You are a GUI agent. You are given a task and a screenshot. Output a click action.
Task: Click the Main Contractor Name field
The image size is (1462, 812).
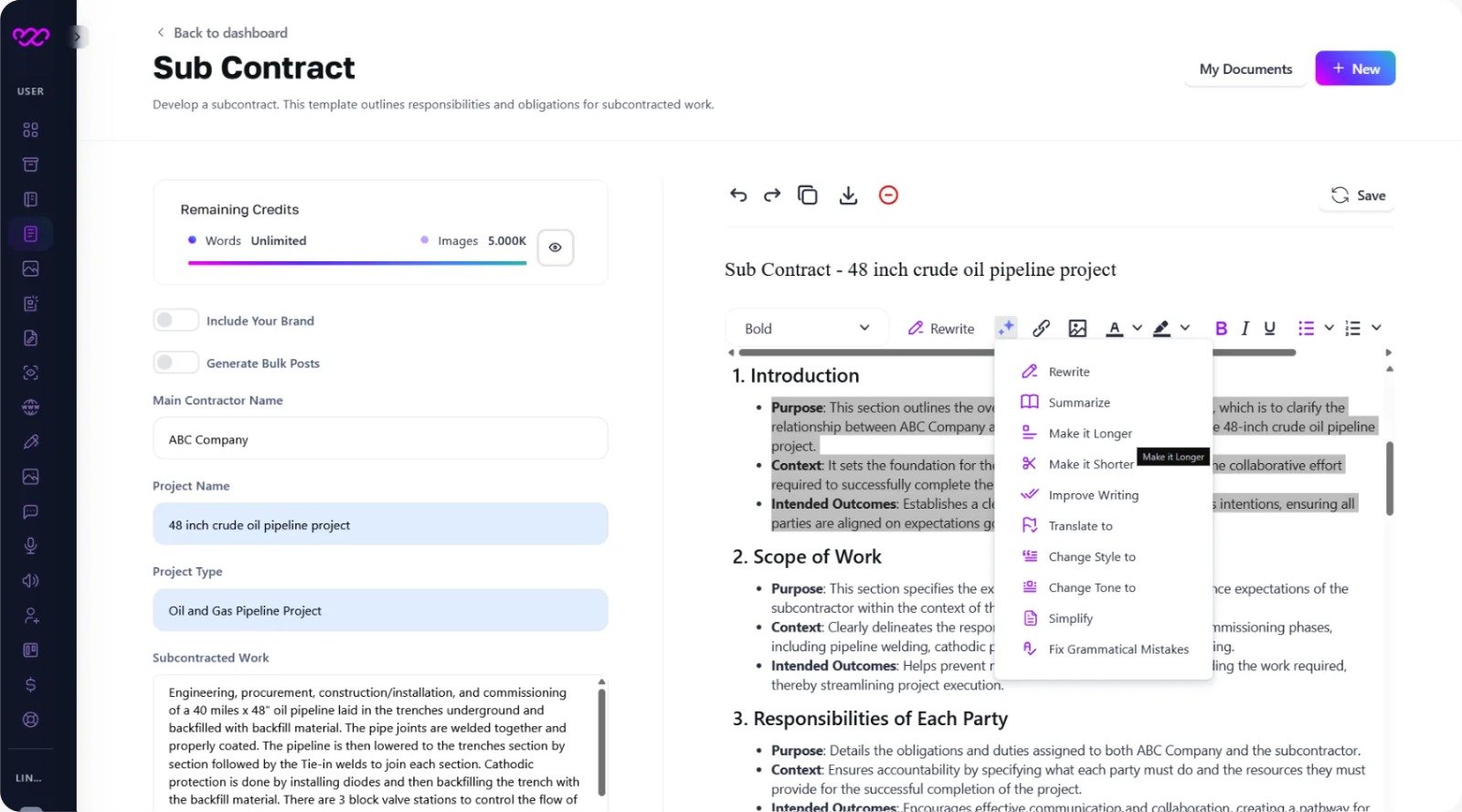click(x=380, y=439)
